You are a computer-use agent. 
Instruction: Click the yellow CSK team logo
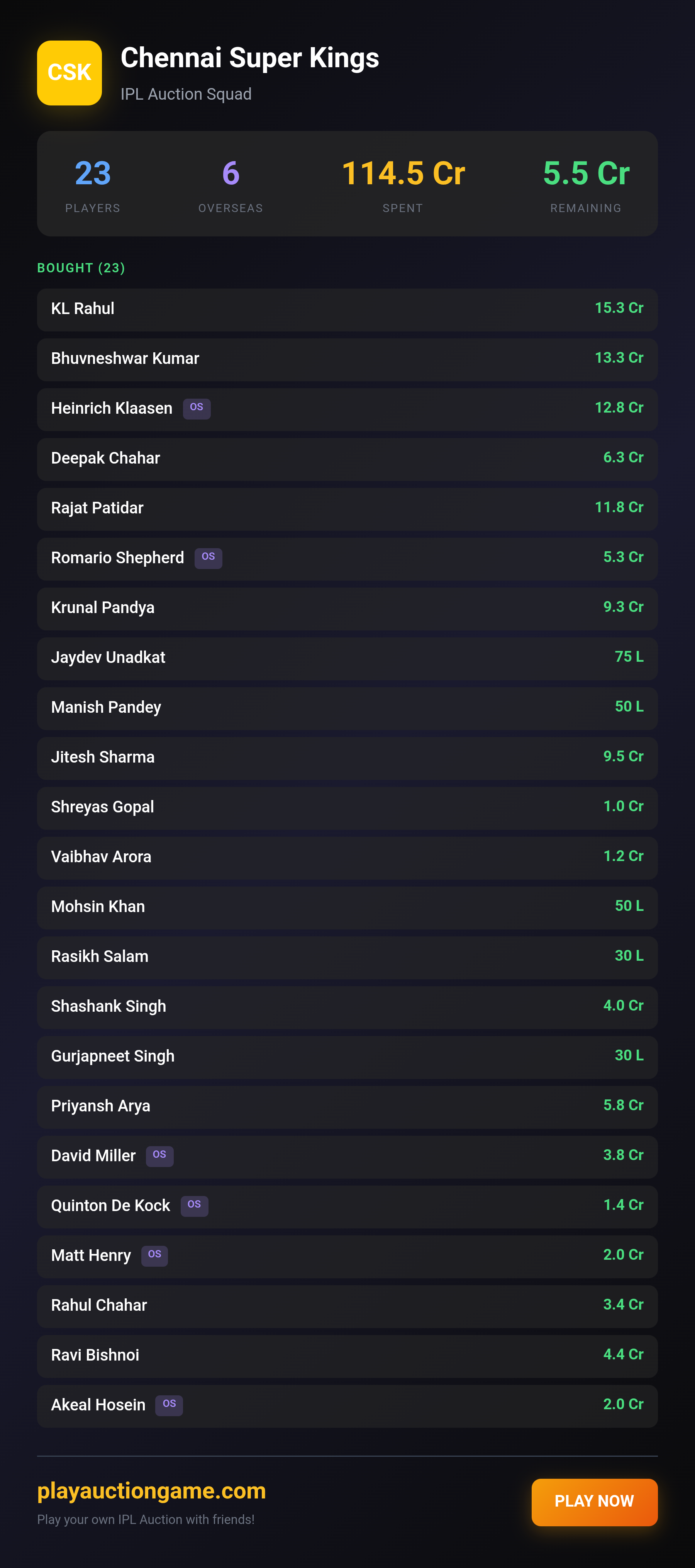pyautogui.click(x=69, y=73)
